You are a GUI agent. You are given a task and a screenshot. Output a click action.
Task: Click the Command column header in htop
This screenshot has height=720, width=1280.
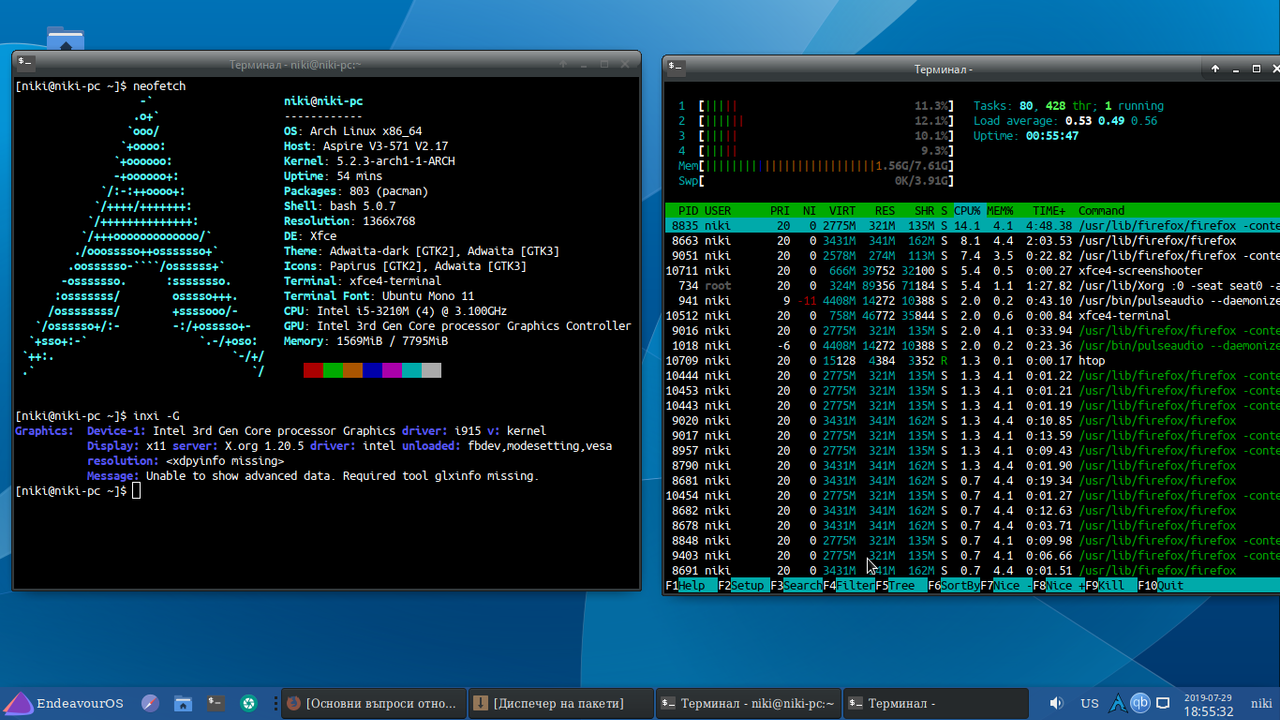tap(1101, 211)
